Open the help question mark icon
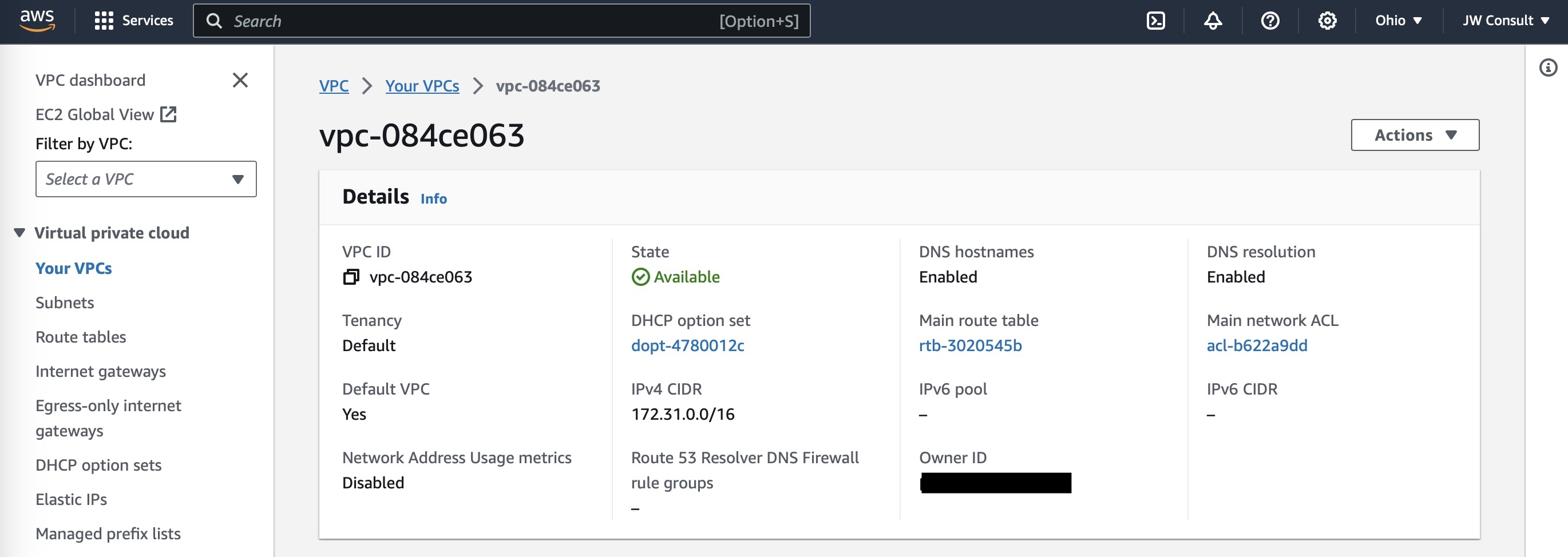1568x557 pixels. 1269,21
